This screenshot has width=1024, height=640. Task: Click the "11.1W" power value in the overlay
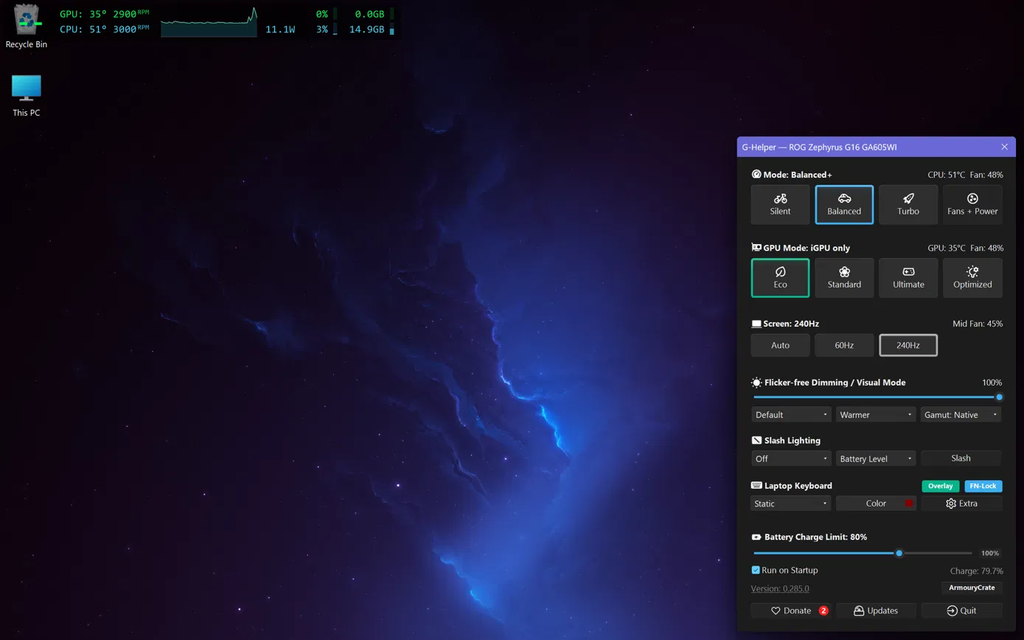pyautogui.click(x=280, y=29)
